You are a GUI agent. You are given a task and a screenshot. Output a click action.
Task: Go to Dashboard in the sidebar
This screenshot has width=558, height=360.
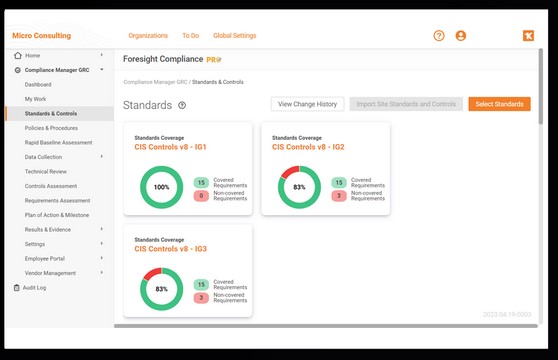pos(38,85)
